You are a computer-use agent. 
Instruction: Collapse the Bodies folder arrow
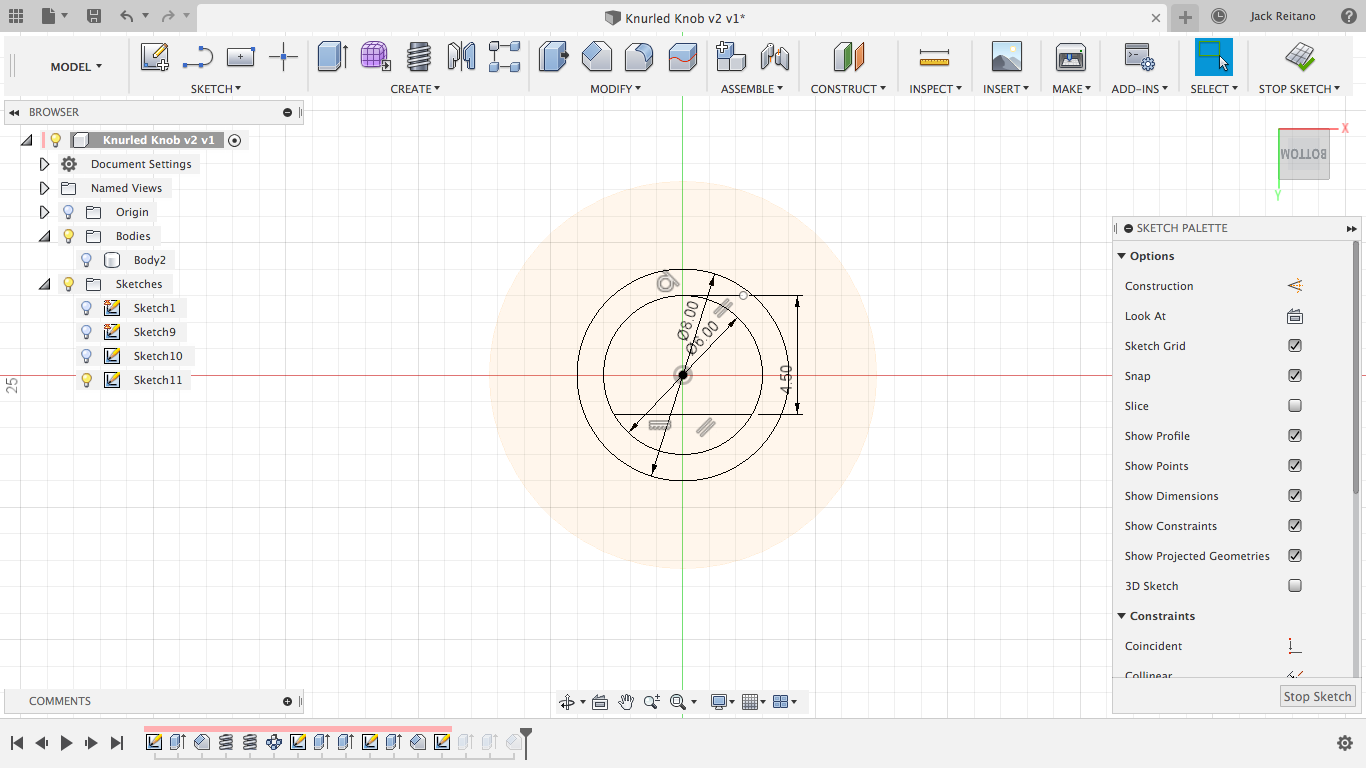click(44, 236)
